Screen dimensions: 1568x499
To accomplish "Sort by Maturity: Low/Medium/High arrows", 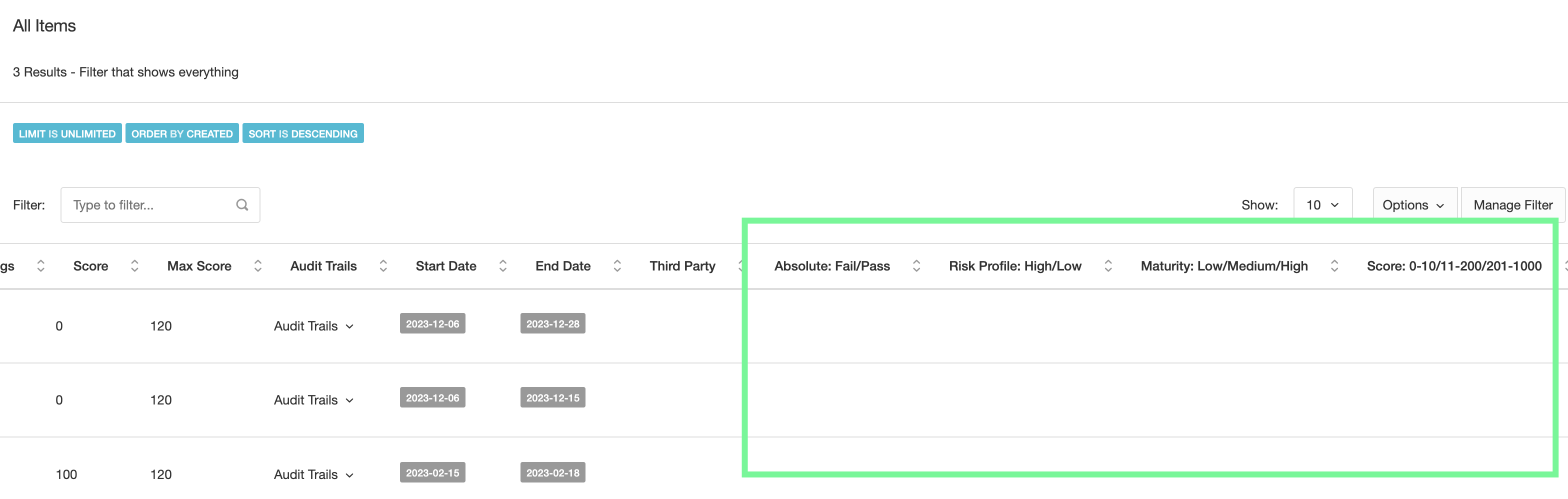I will pos(1334,266).
